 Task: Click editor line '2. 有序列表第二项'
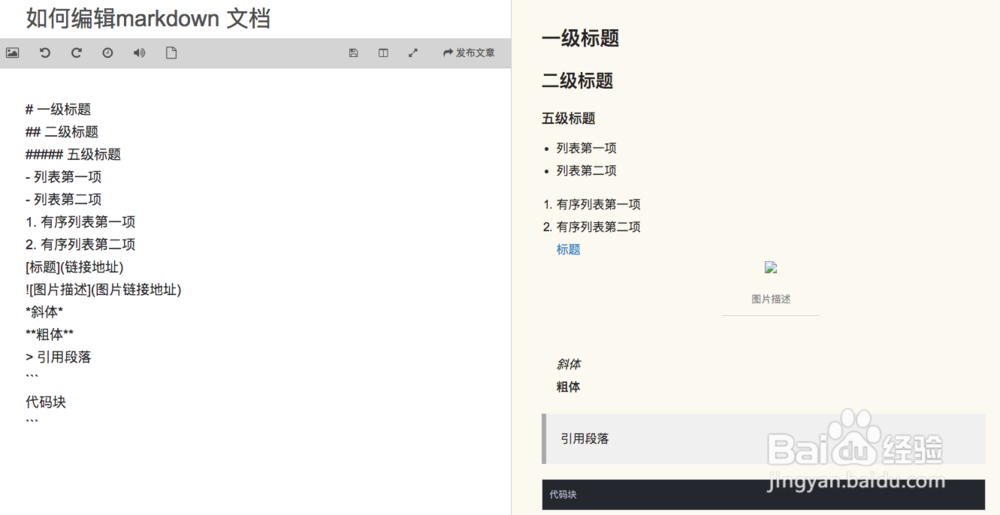80,244
